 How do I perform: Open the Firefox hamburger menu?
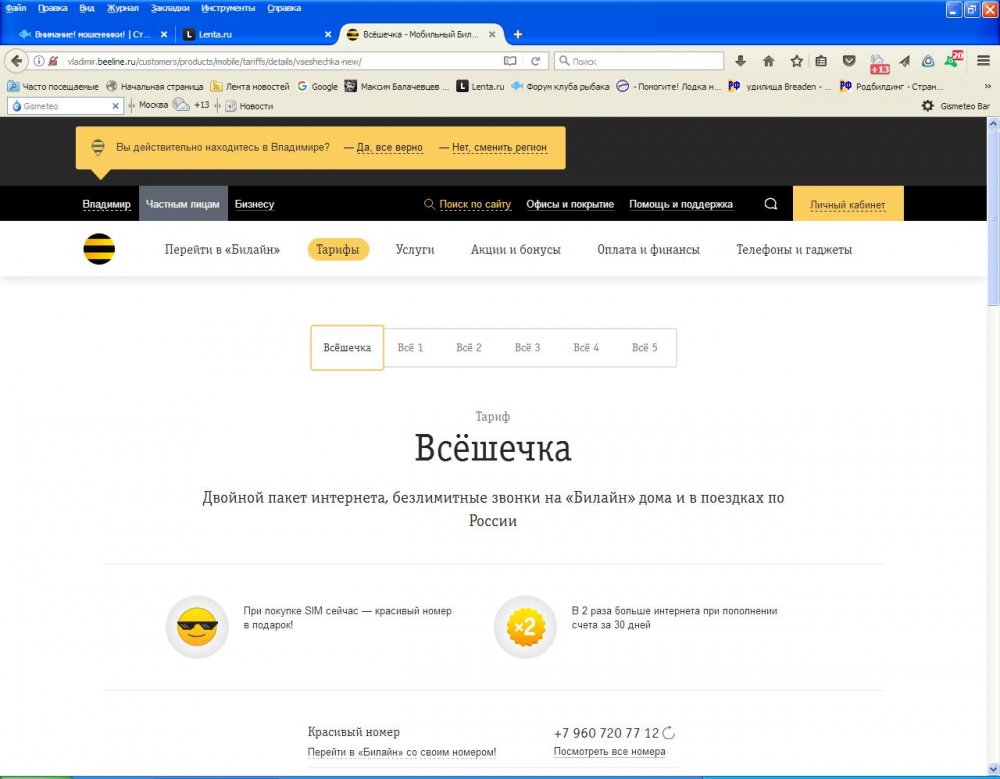point(983,61)
